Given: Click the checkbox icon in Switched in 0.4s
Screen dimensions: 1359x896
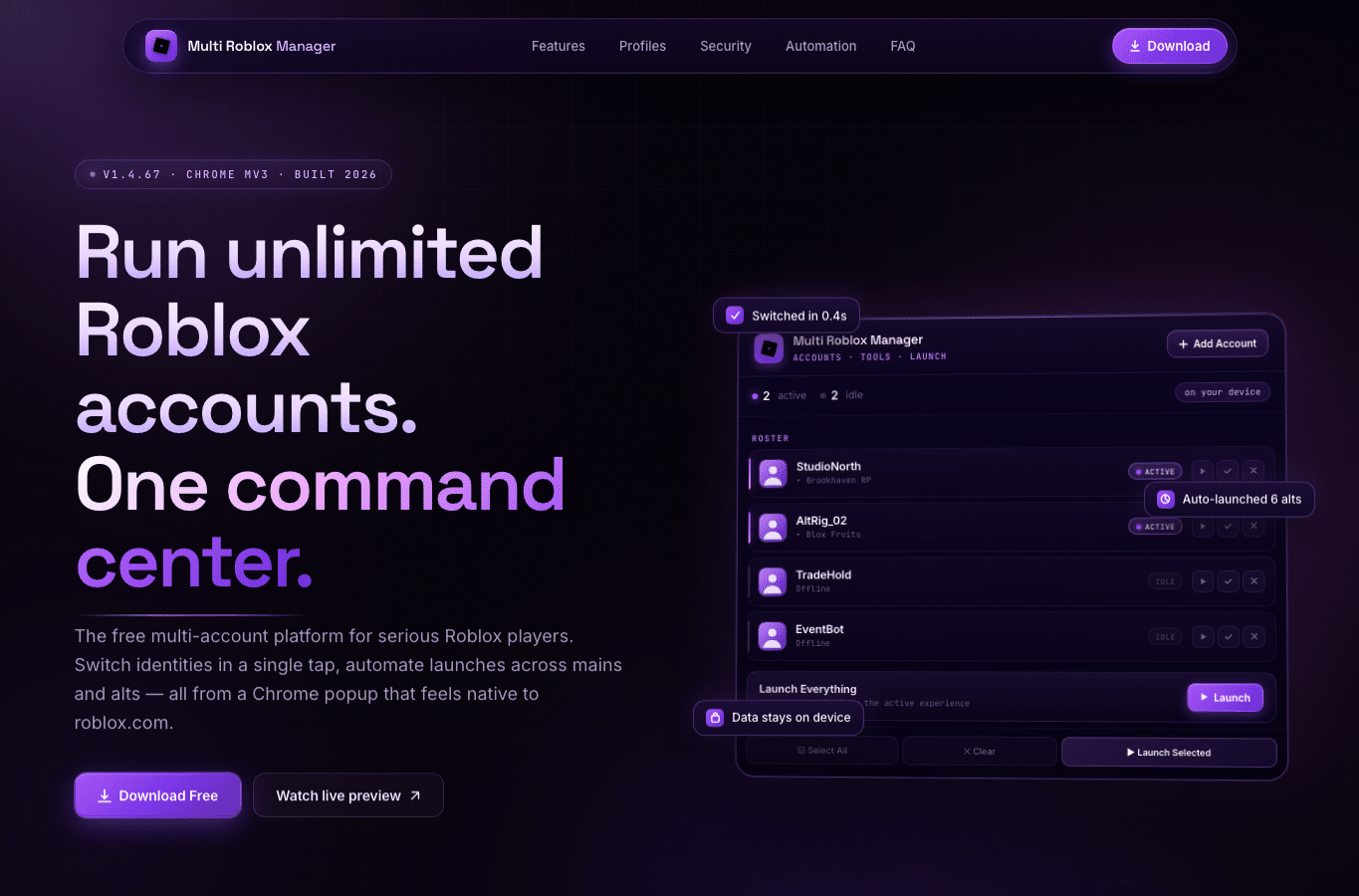Looking at the screenshot, I should tap(735, 316).
